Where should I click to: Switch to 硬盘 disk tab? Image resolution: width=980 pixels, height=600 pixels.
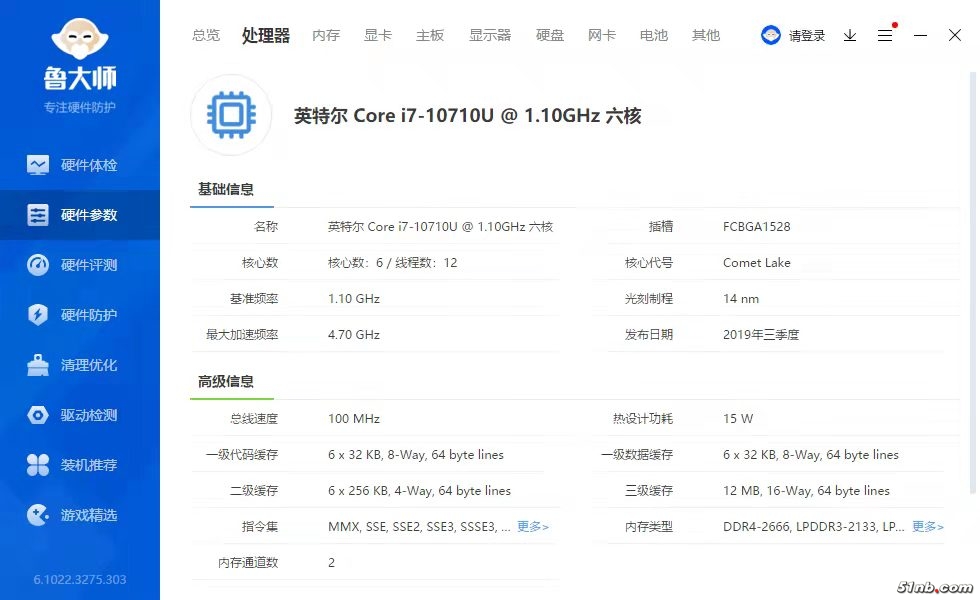(550, 35)
